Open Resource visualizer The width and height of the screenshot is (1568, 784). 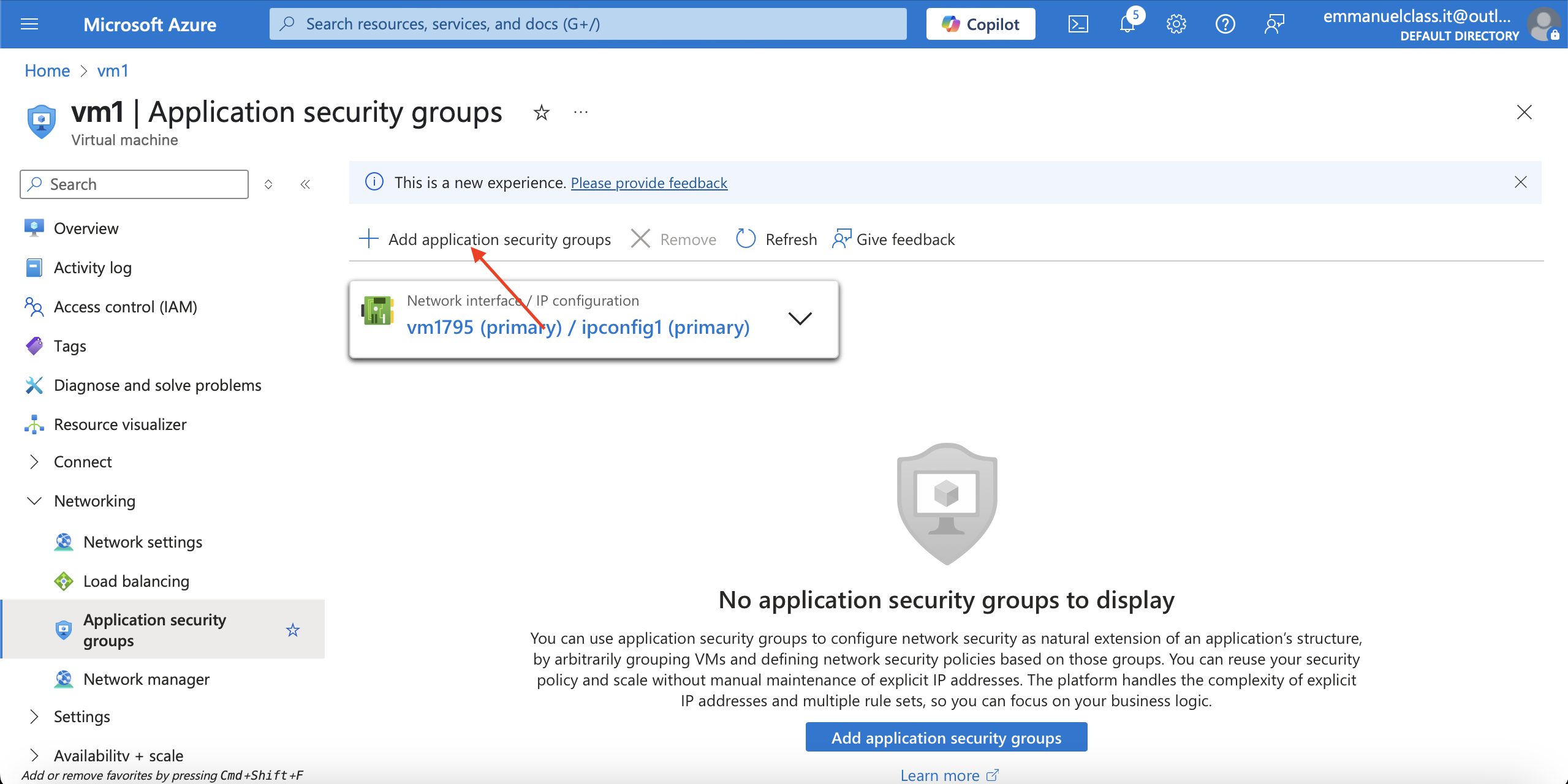point(120,424)
